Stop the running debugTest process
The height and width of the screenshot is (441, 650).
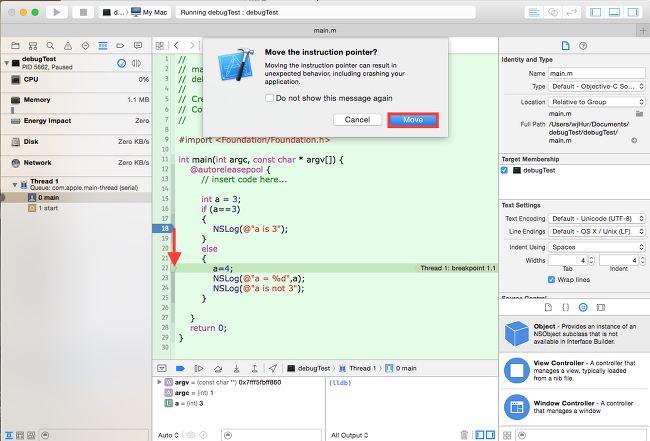tap(83, 12)
